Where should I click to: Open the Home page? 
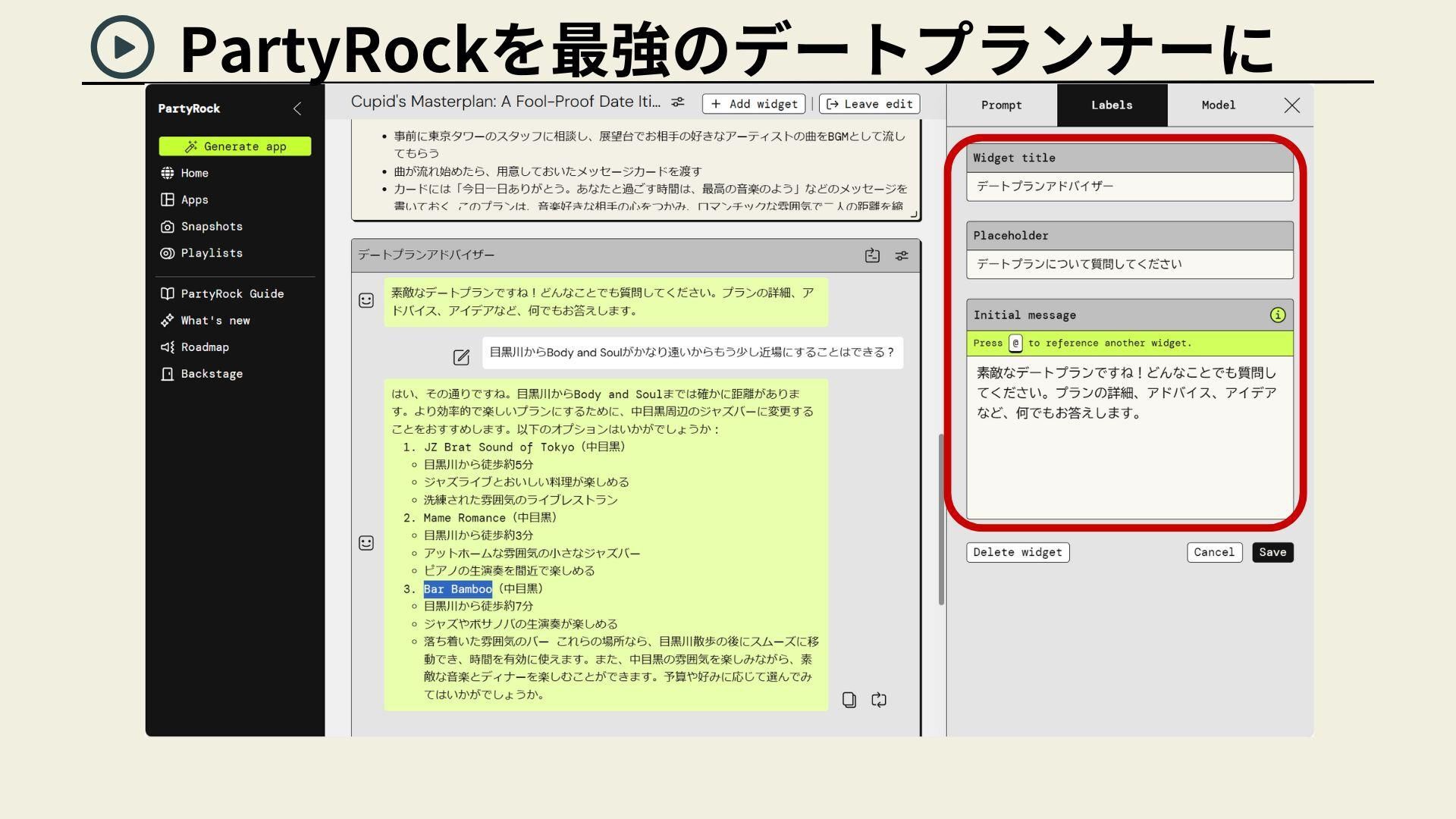(194, 173)
